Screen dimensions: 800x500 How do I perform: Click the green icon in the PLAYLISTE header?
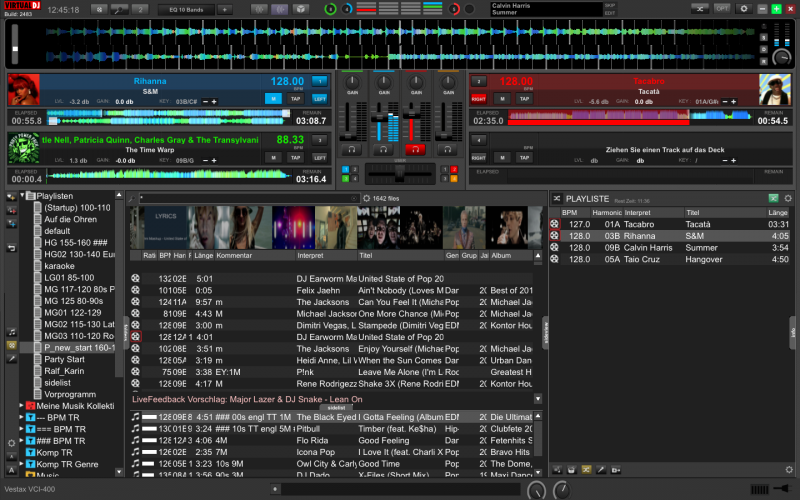pos(773,198)
